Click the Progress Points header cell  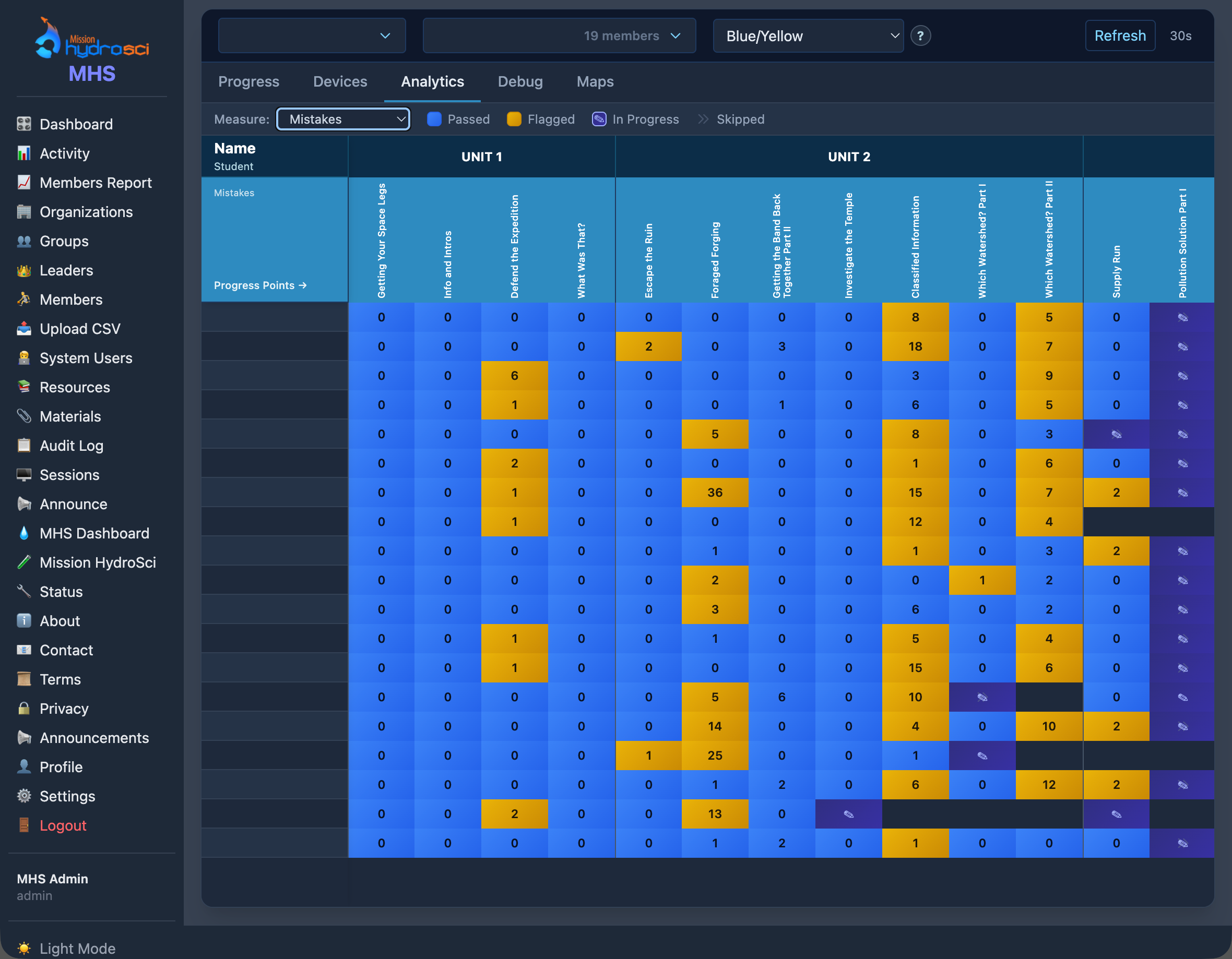[x=260, y=285]
